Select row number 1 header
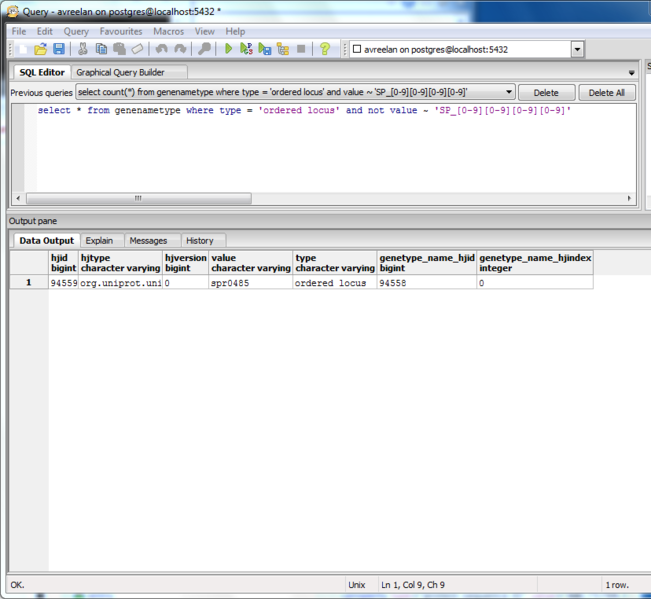 [x=29, y=283]
